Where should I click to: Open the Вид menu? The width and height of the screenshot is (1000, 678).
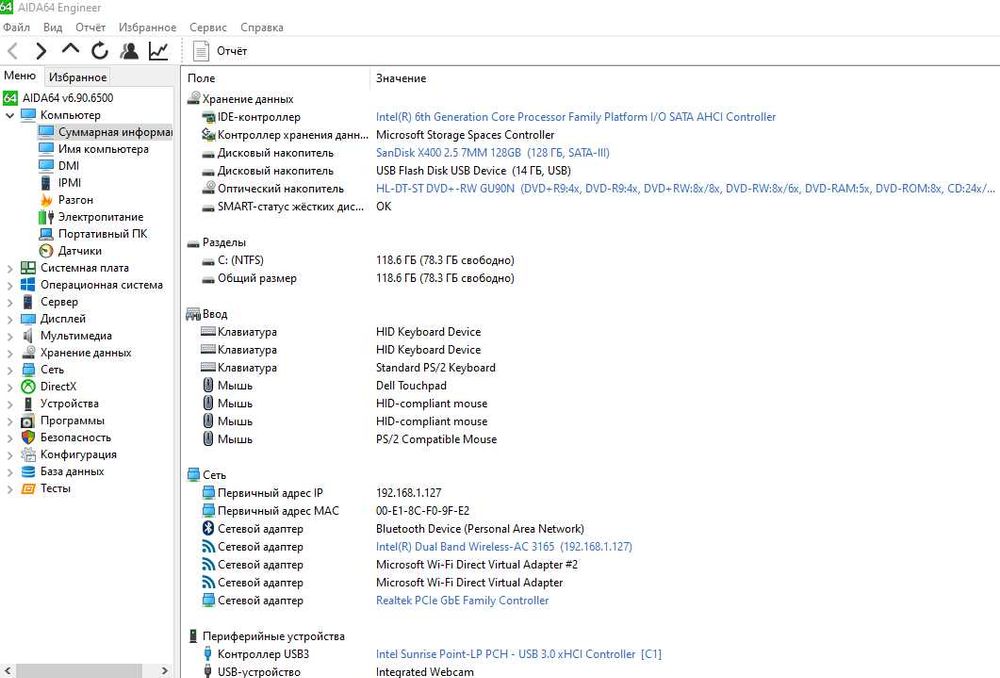pyautogui.click(x=53, y=27)
